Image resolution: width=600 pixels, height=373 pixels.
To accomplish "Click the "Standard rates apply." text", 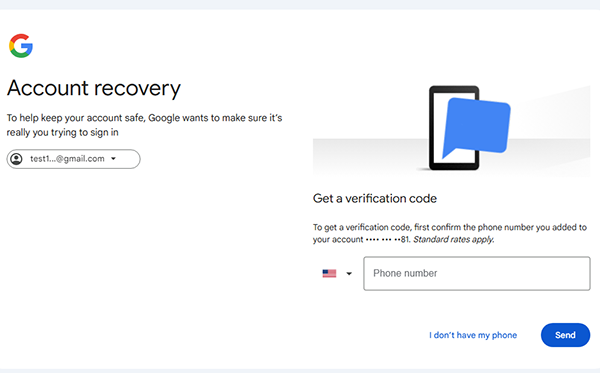I will (454, 239).
